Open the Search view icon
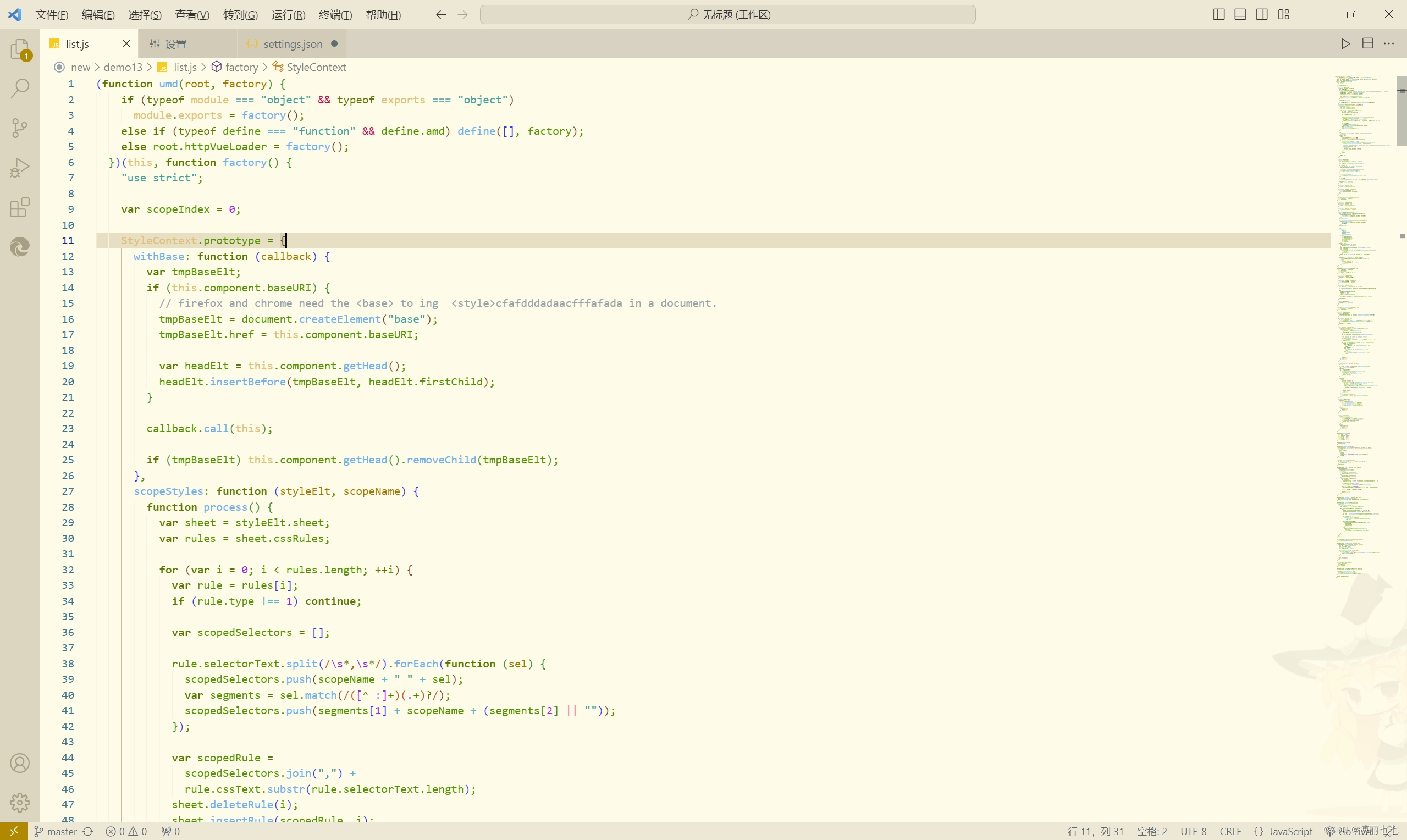The height and width of the screenshot is (840, 1407). (x=20, y=89)
